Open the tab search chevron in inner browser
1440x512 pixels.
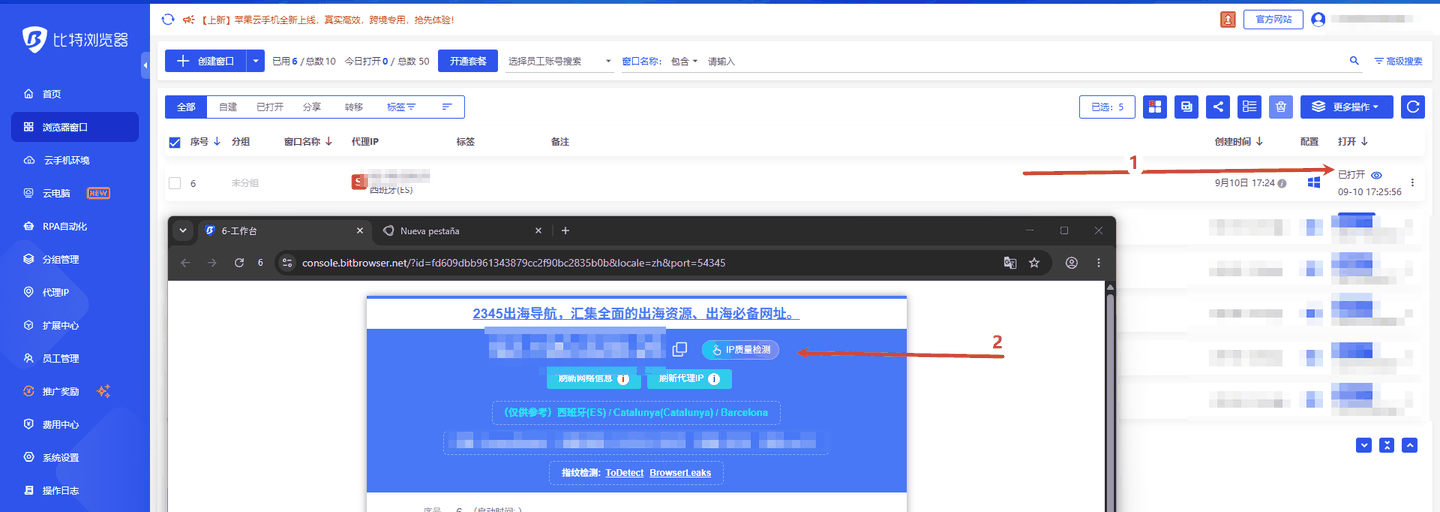click(183, 231)
